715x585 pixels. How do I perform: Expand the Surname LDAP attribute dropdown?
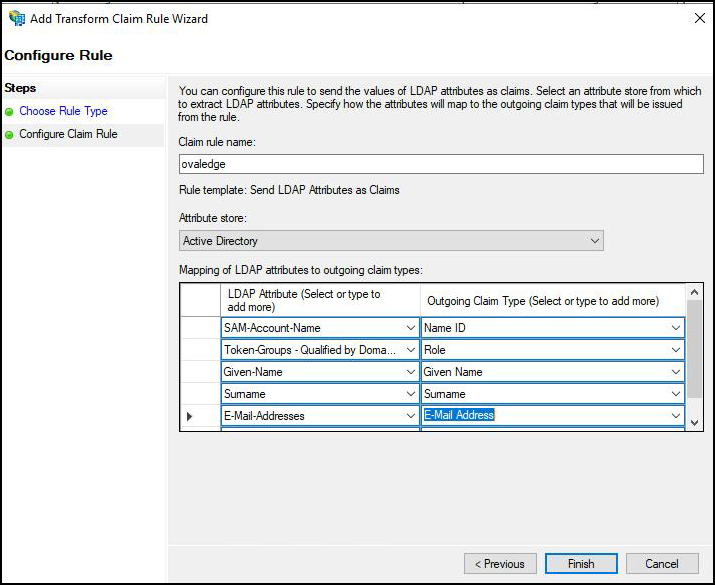coord(411,394)
